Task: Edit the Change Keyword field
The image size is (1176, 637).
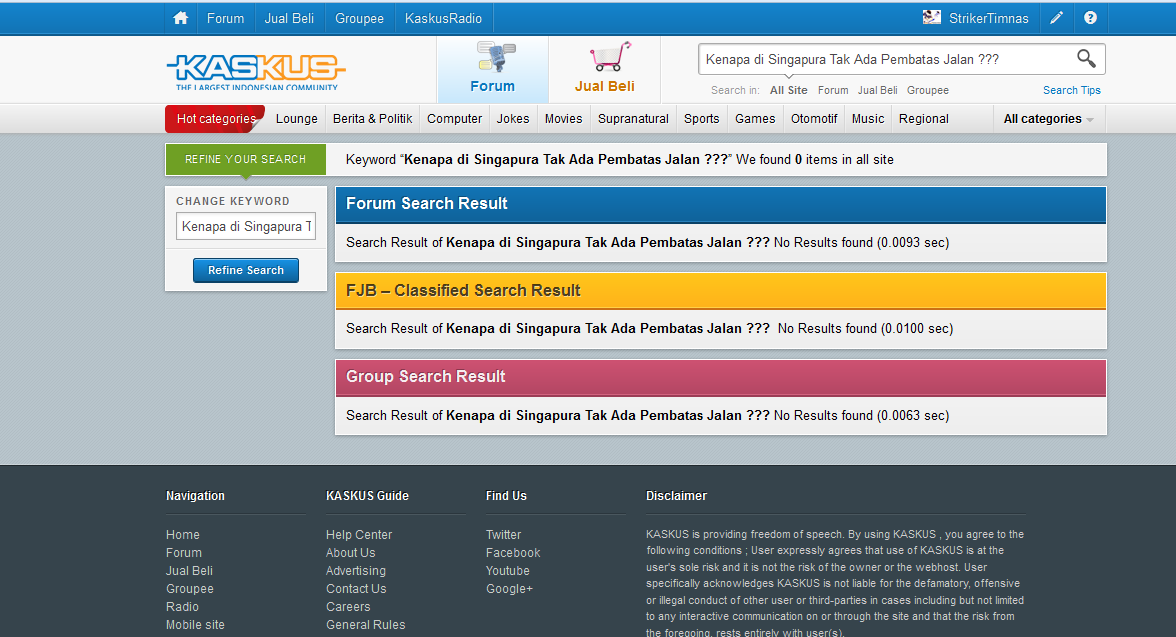Action: click(x=246, y=226)
